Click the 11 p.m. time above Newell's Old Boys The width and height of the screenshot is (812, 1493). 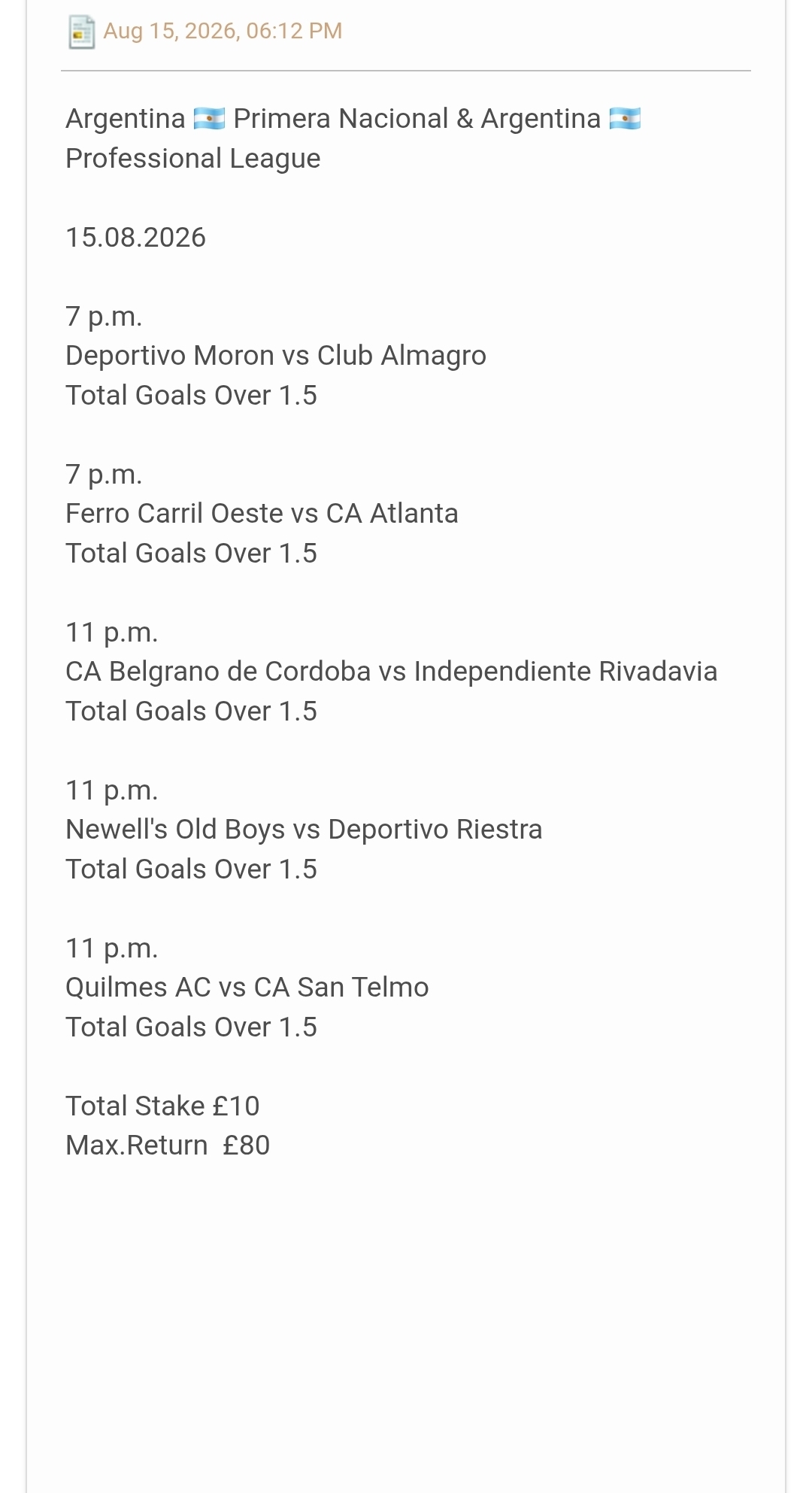(x=112, y=791)
